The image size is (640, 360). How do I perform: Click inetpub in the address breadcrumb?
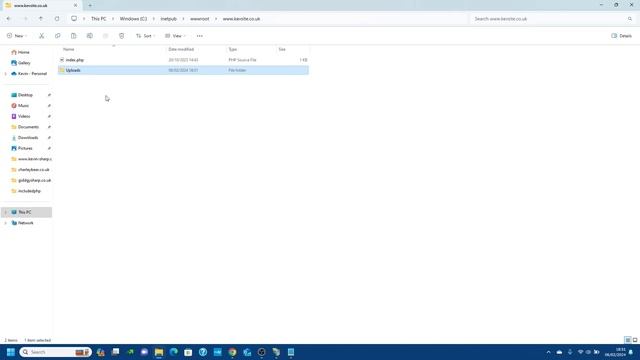pos(169,19)
